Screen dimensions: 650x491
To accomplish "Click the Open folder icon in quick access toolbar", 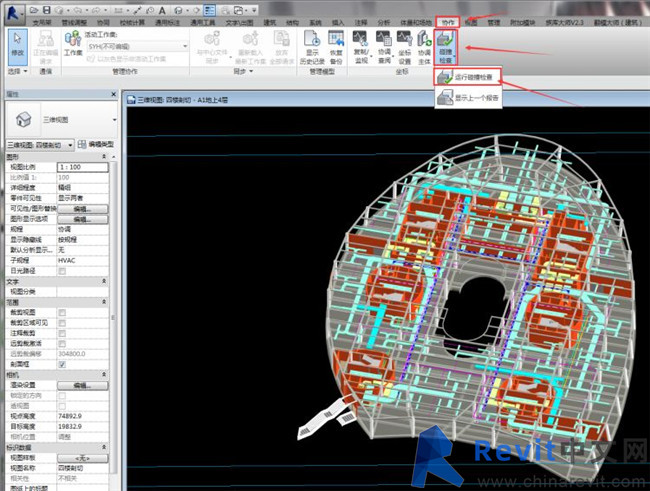I will tap(35, 10).
